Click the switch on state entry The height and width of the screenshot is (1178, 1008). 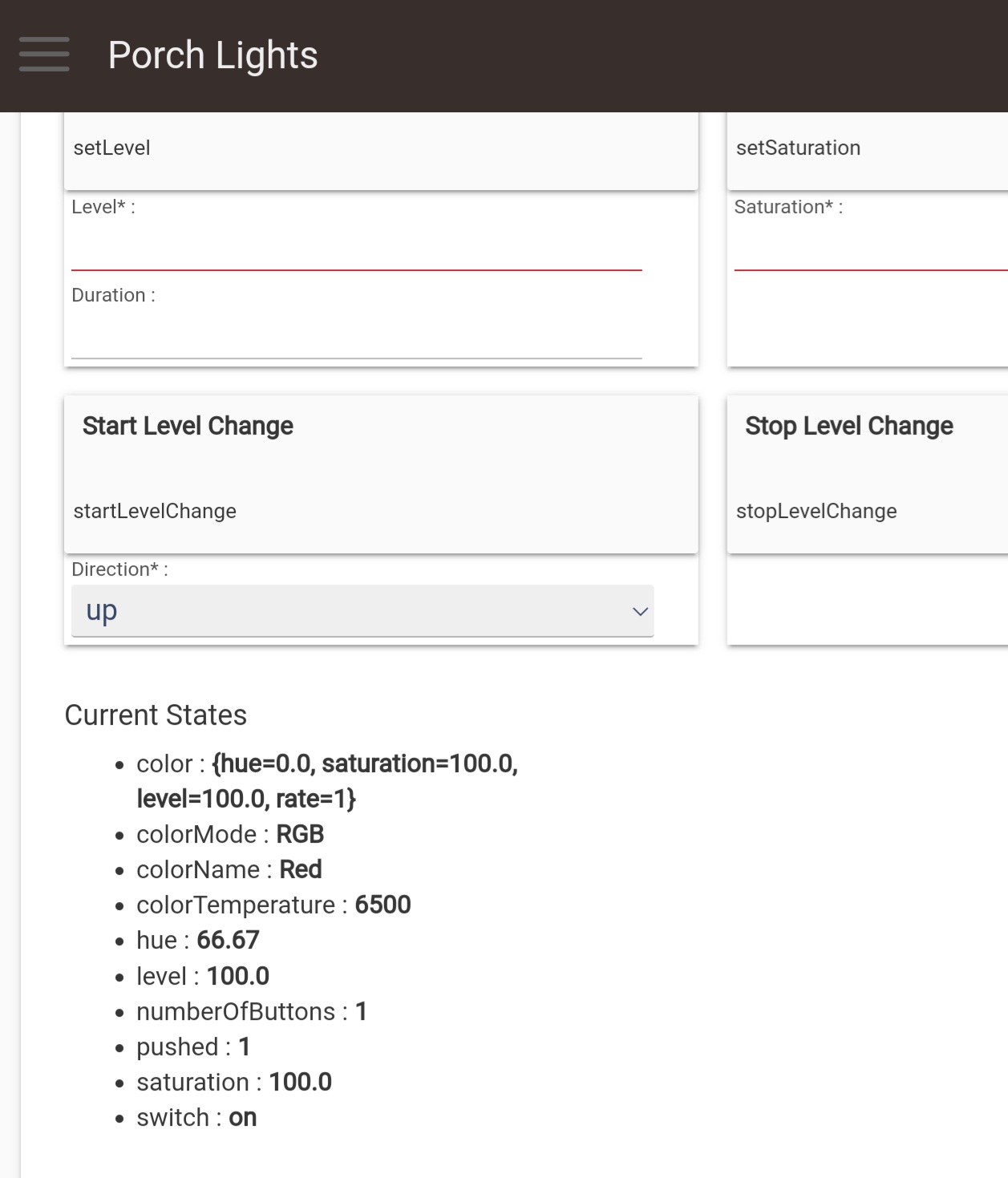196,1118
